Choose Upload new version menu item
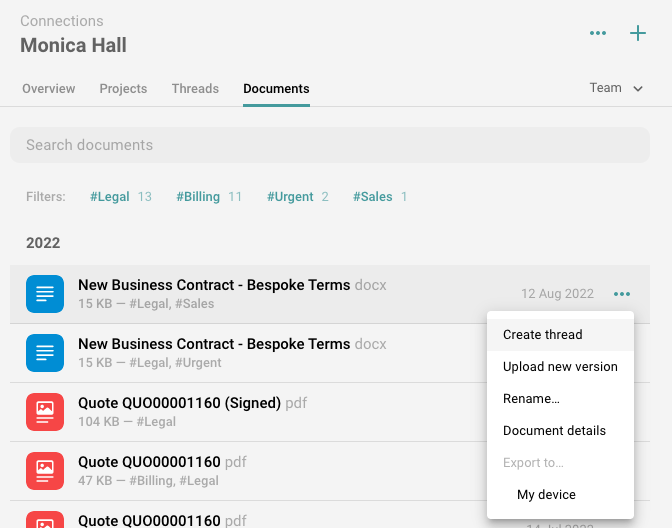The width and height of the screenshot is (672, 528). [560, 367]
